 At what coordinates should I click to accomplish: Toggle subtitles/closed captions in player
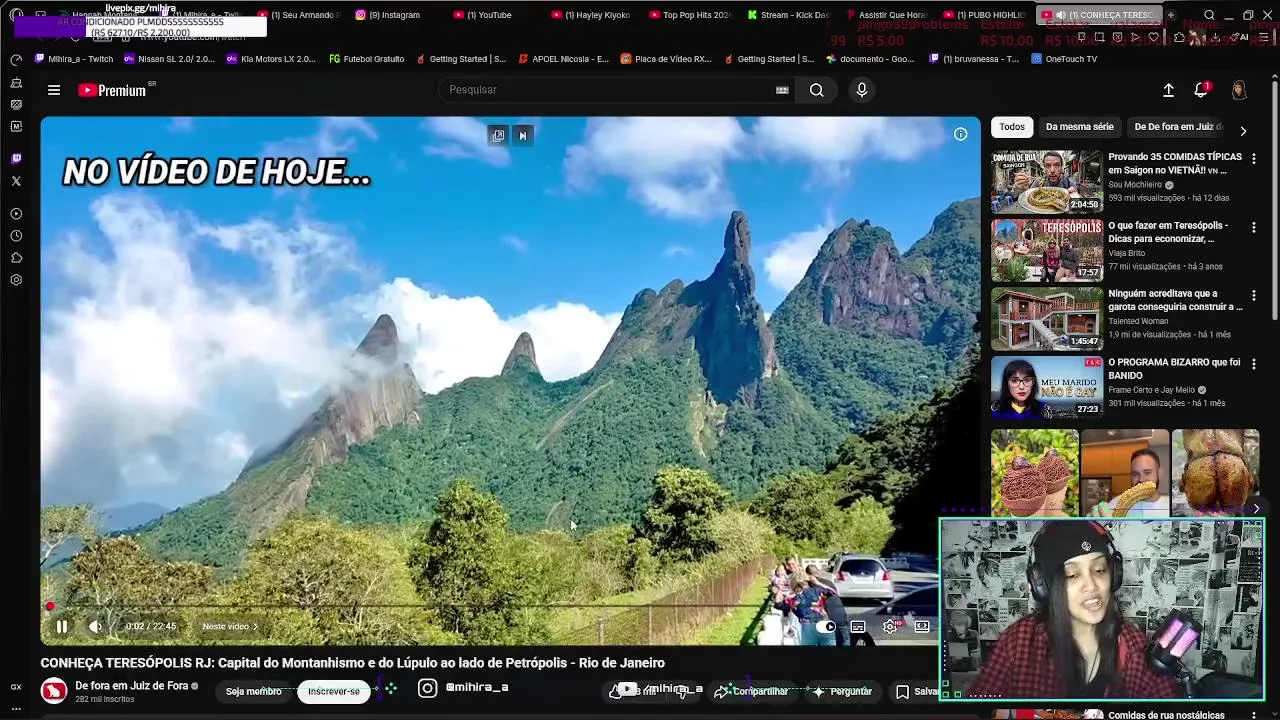858,626
